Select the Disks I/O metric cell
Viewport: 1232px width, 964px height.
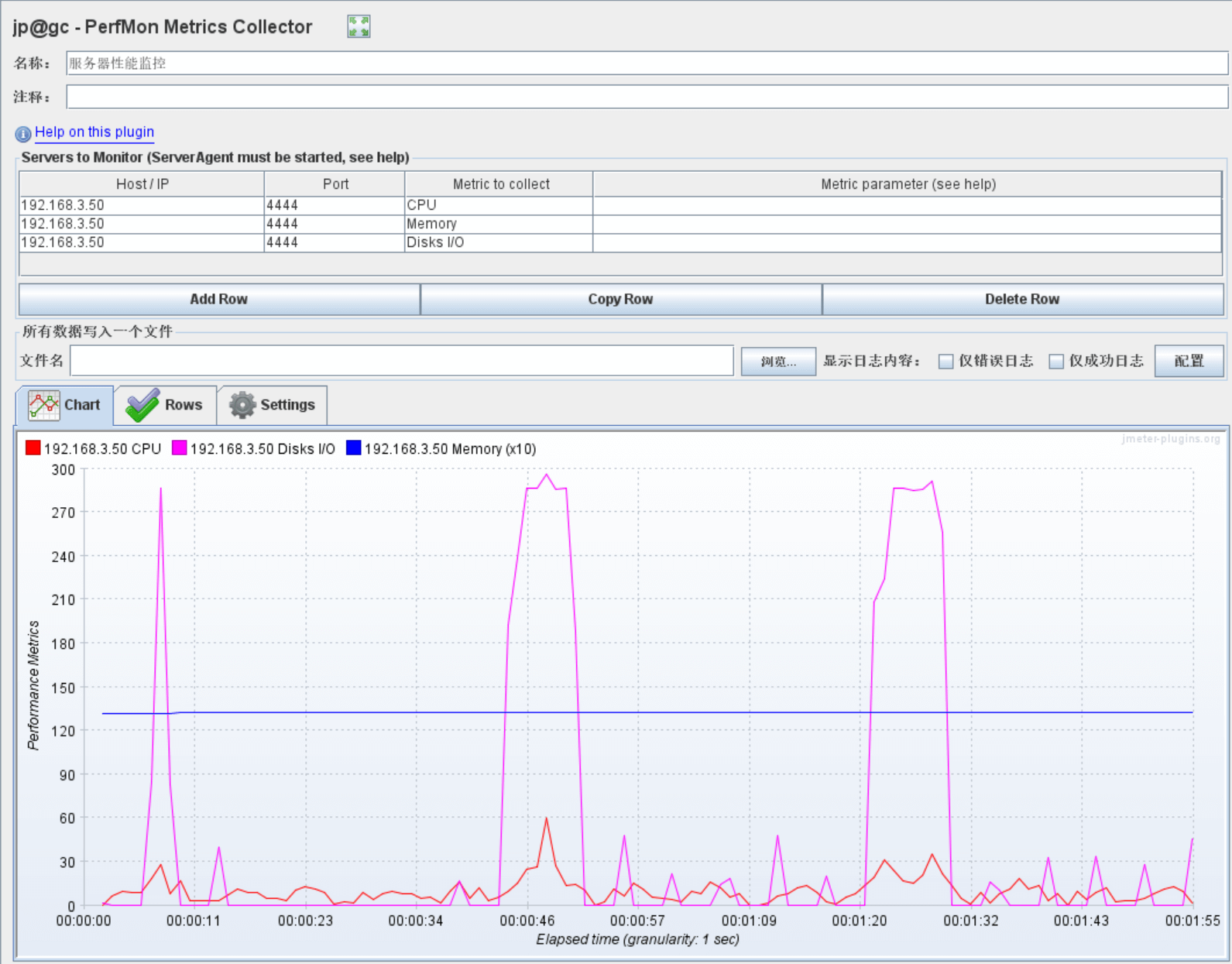(498, 242)
